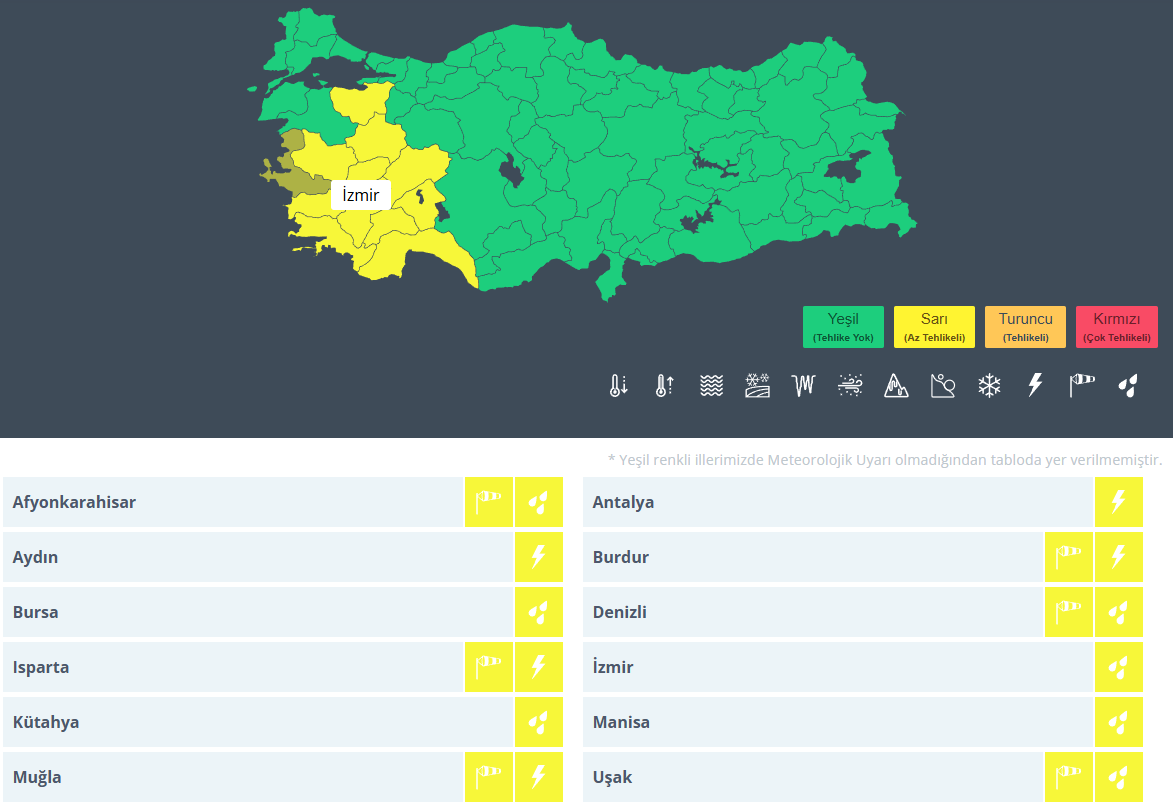Screen dimensions: 1173x803
Task: Click the Yeşil (Tehlike Yok) legend box
Action: (843, 327)
